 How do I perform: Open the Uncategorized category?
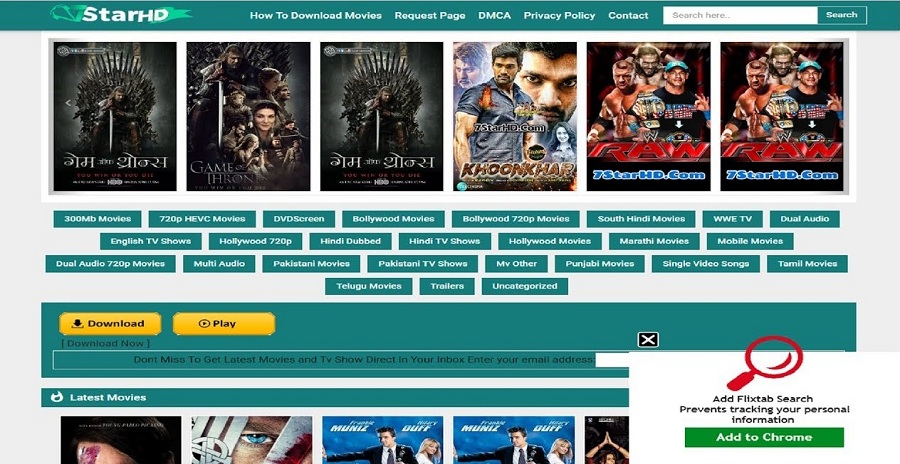525,286
